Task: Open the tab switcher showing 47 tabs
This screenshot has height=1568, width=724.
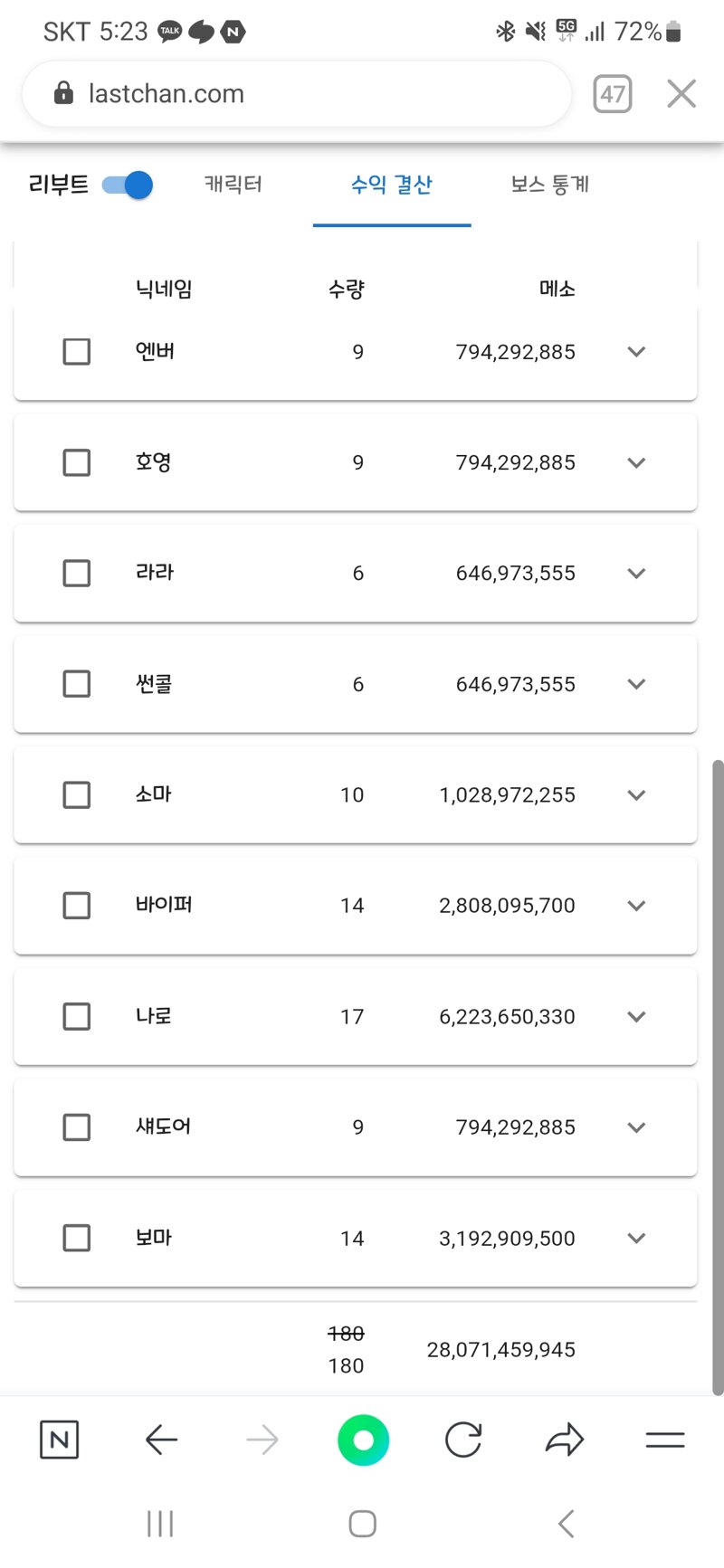Action: [613, 93]
